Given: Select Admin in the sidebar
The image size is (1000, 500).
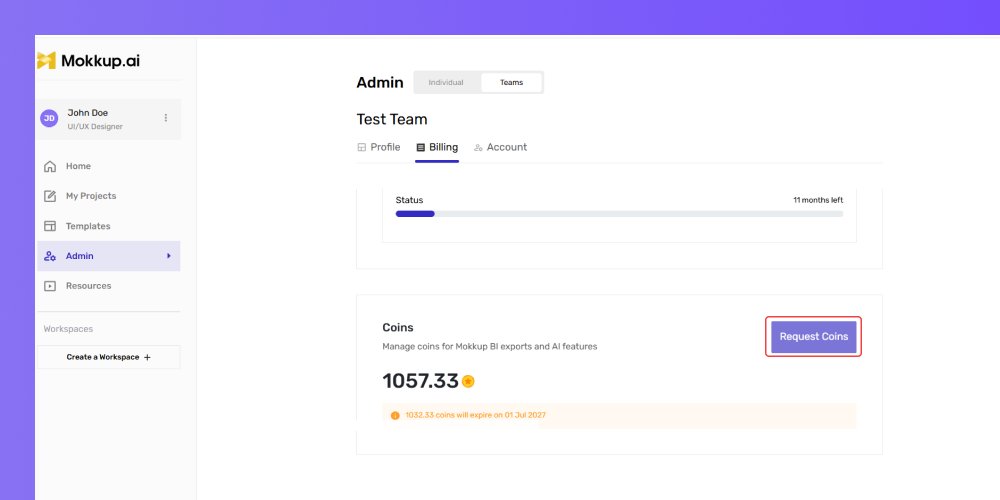Looking at the screenshot, I should pyautogui.click(x=108, y=256).
